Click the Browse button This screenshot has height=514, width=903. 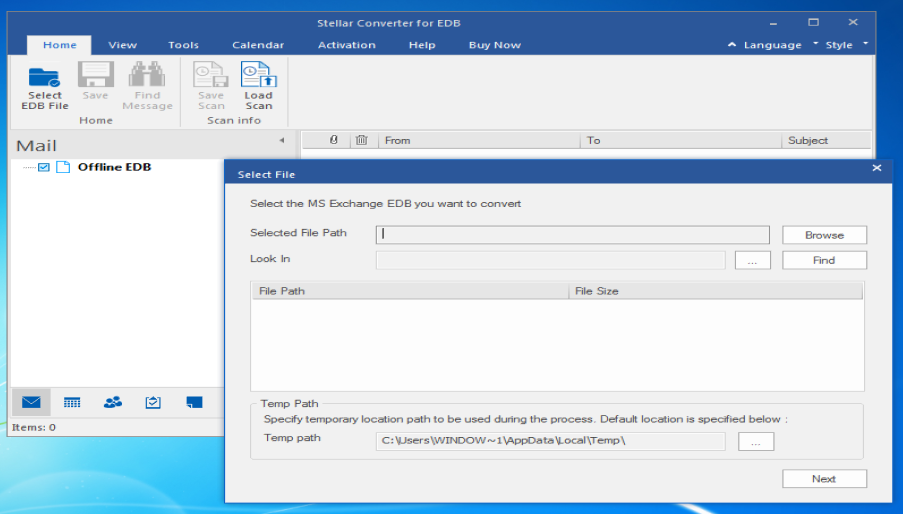click(x=824, y=235)
